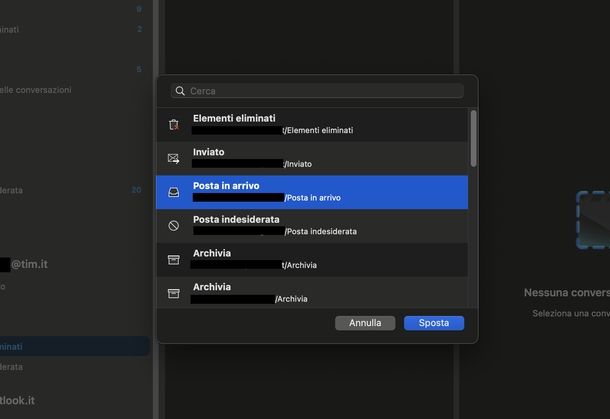The height and width of the screenshot is (419, 610).
Task: Pick the Posta indesiderata folder name
Action: (x=236, y=219)
